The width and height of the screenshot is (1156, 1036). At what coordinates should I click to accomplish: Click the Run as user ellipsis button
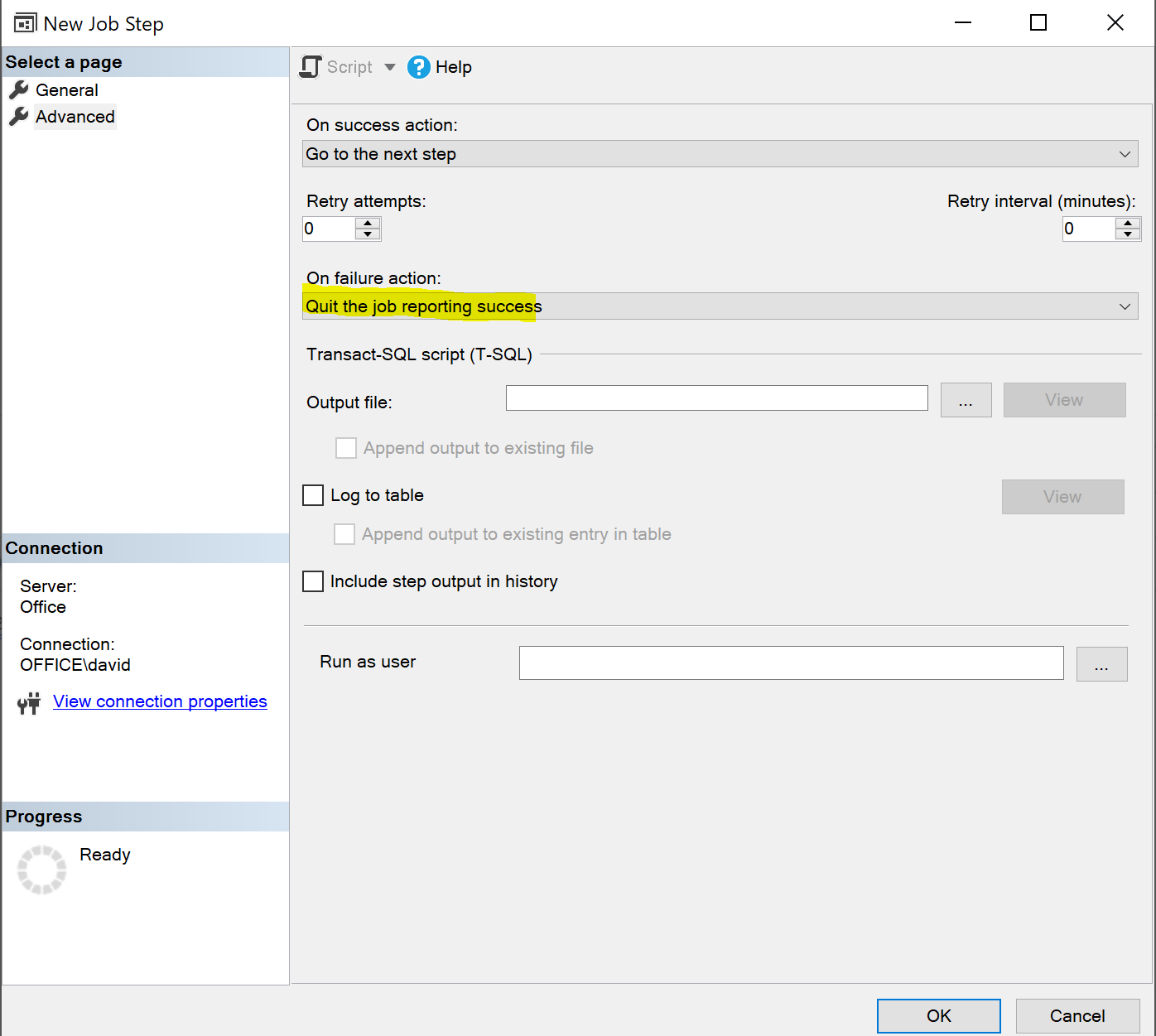click(x=1101, y=663)
